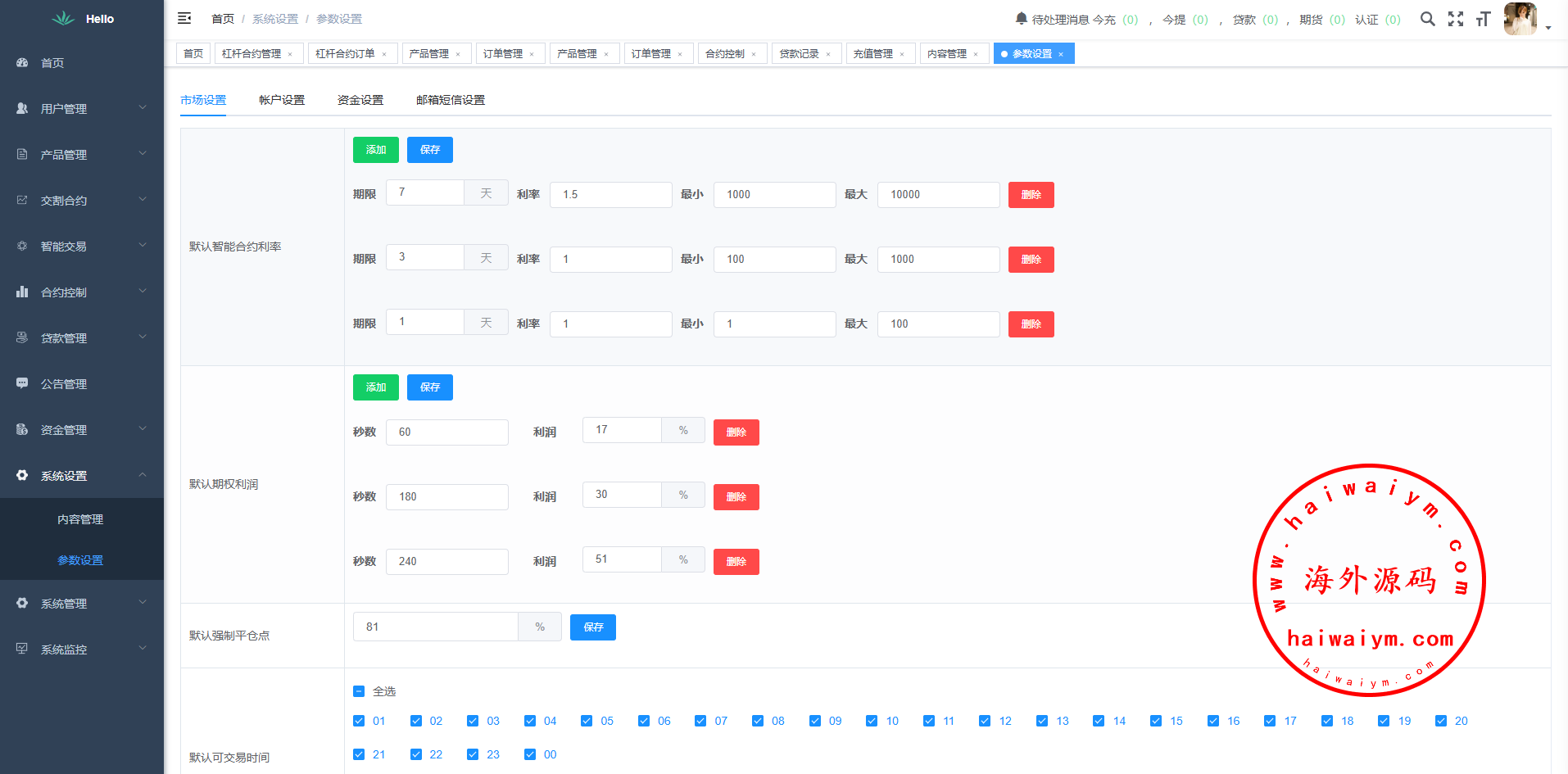The image size is (1568, 774).
Task: Click 添加 in 默认期权利润 section
Action: pyautogui.click(x=376, y=387)
